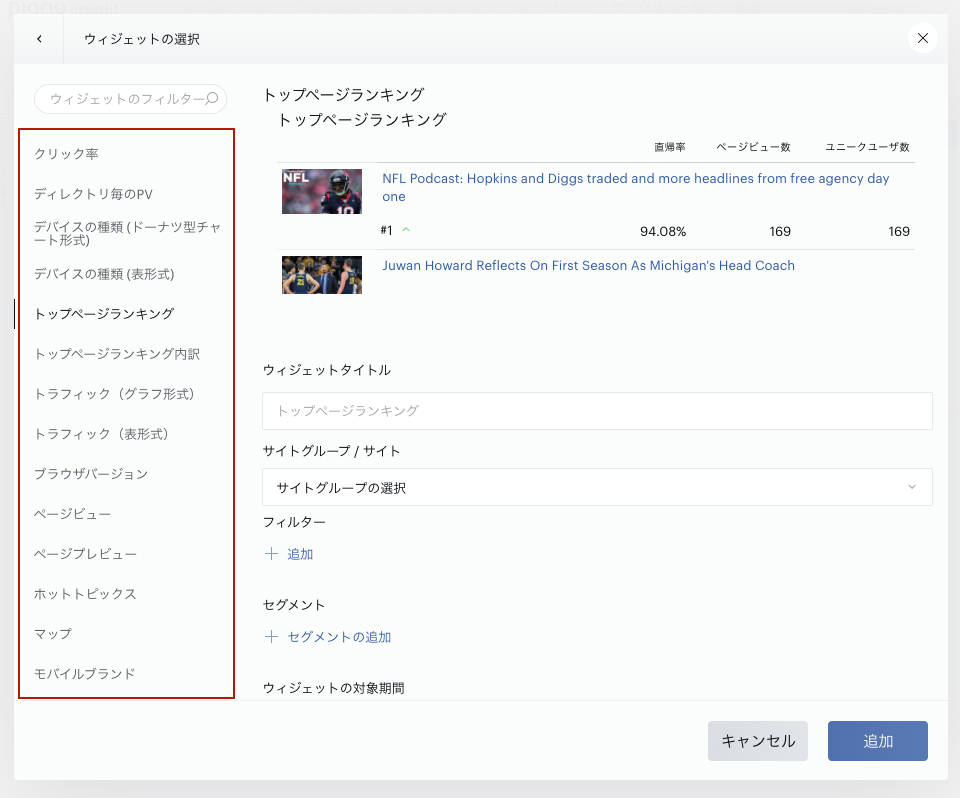Click the plus icon next to 追加 filter
Viewport: 960px width, 798px height.
click(271, 554)
